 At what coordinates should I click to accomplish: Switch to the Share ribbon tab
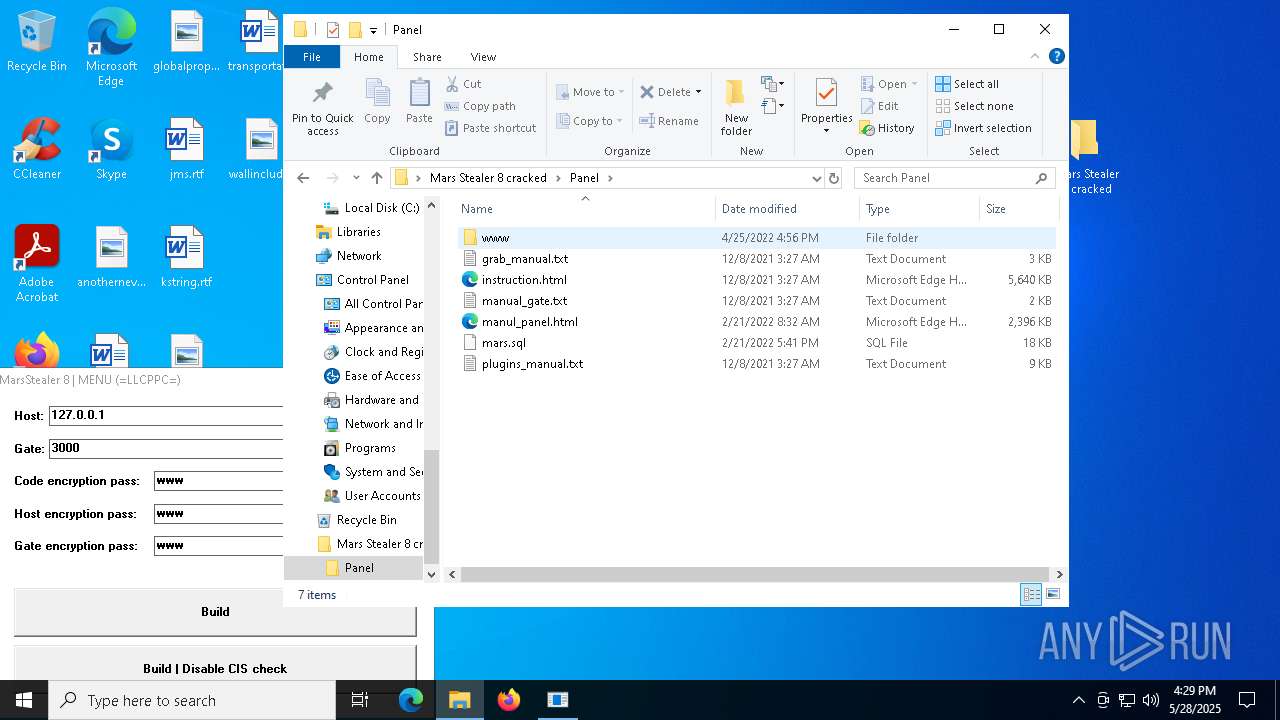click(x=427, y=57)
